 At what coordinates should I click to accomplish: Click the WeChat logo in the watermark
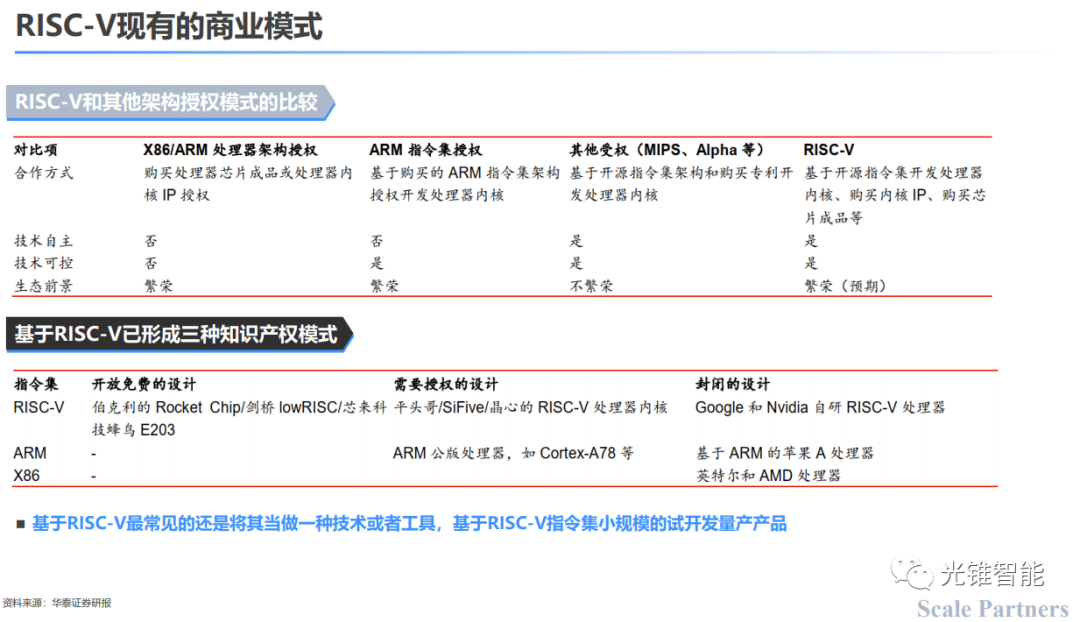coord(911,574)
